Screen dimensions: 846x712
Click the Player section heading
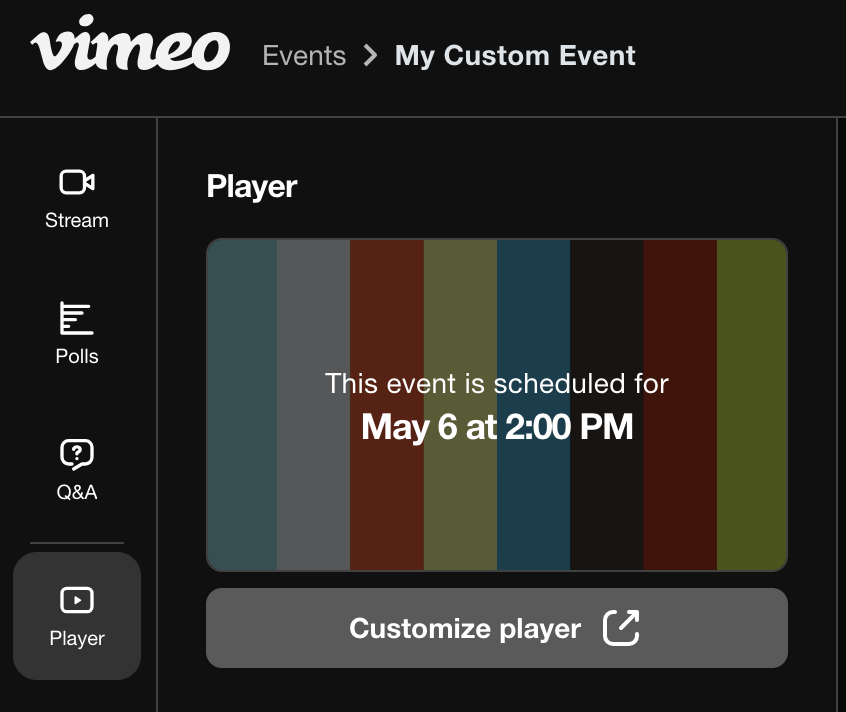point(252,187)
